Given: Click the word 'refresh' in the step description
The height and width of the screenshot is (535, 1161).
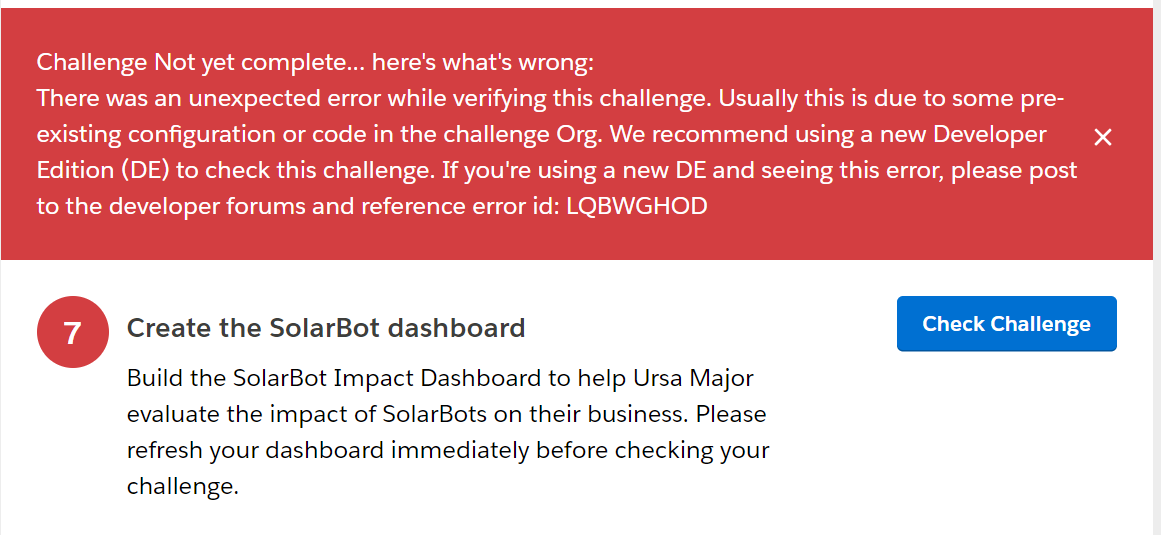Looking at the screenshot, I should coord(165,450).
